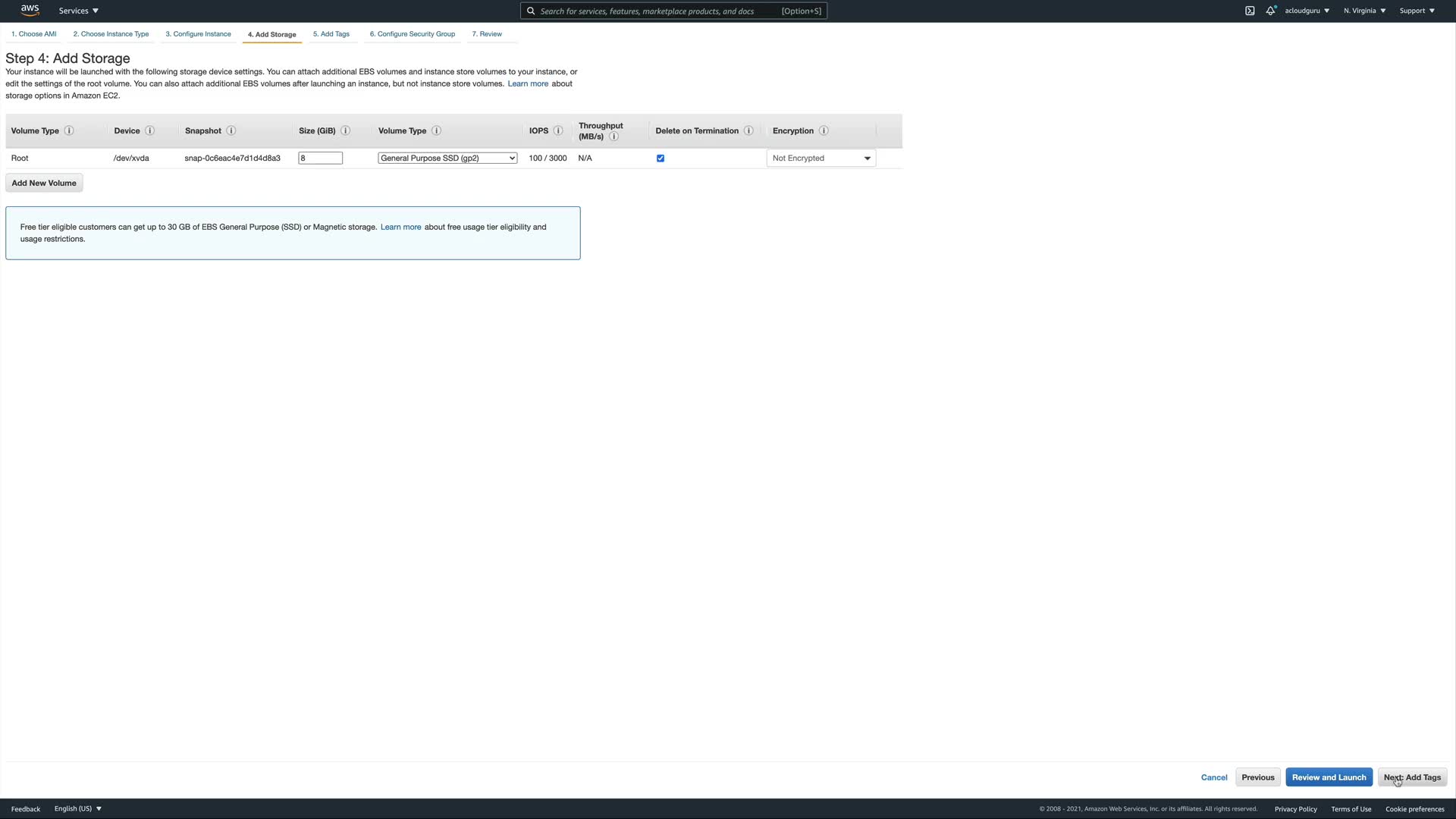
Task: Expand the Not Encrypted encryption dropdown
Action: click(821, 158)
